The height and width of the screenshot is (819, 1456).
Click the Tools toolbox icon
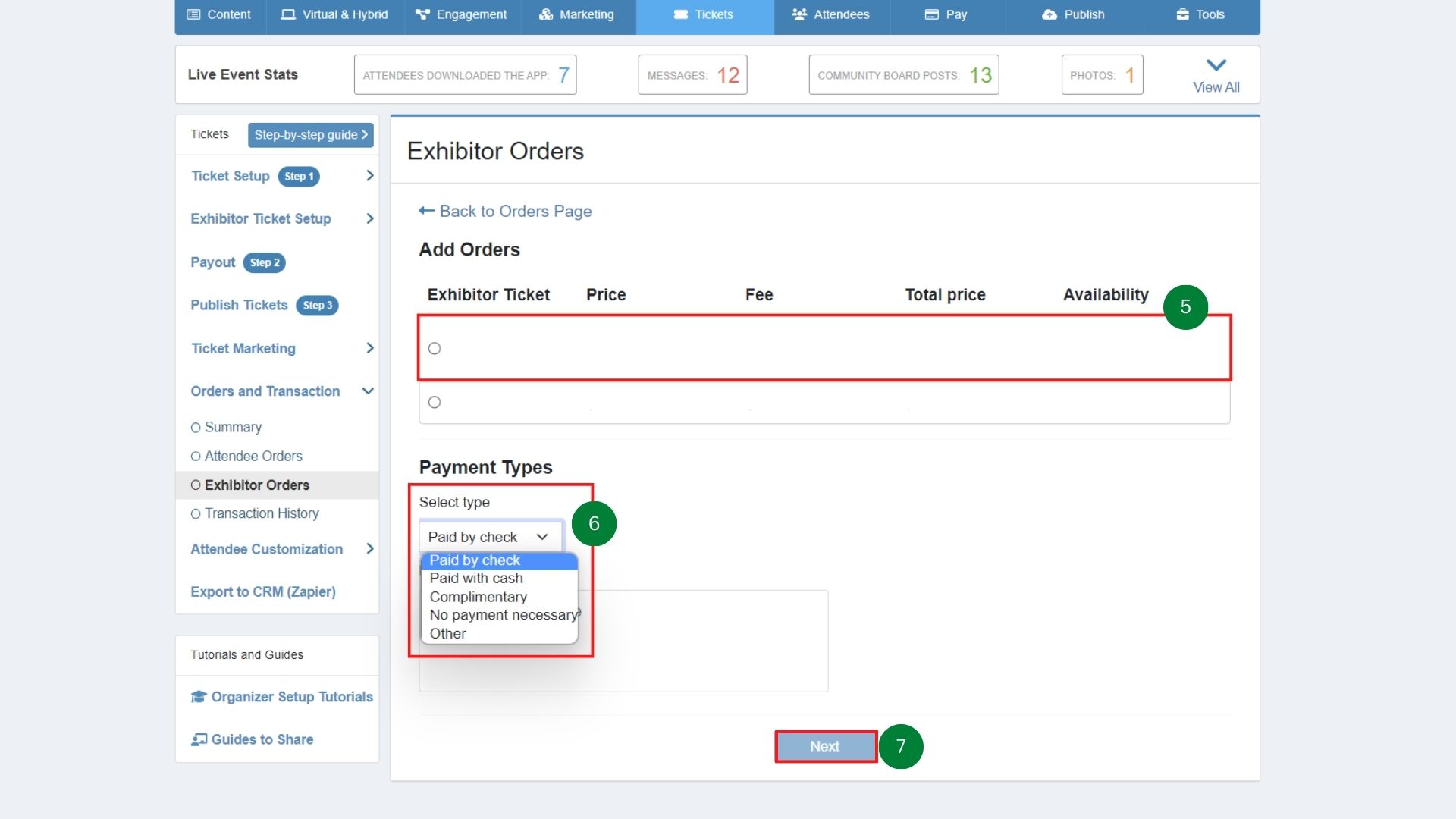(x=1182, y=14)
